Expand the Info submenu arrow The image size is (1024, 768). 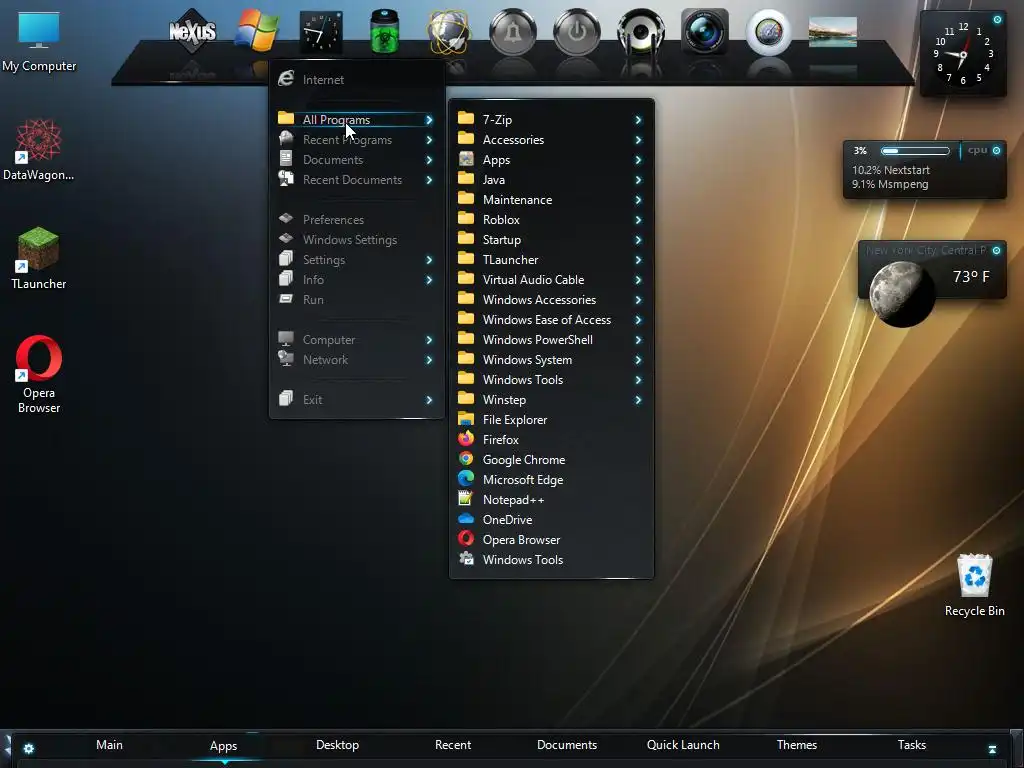[x=429, y=280]
